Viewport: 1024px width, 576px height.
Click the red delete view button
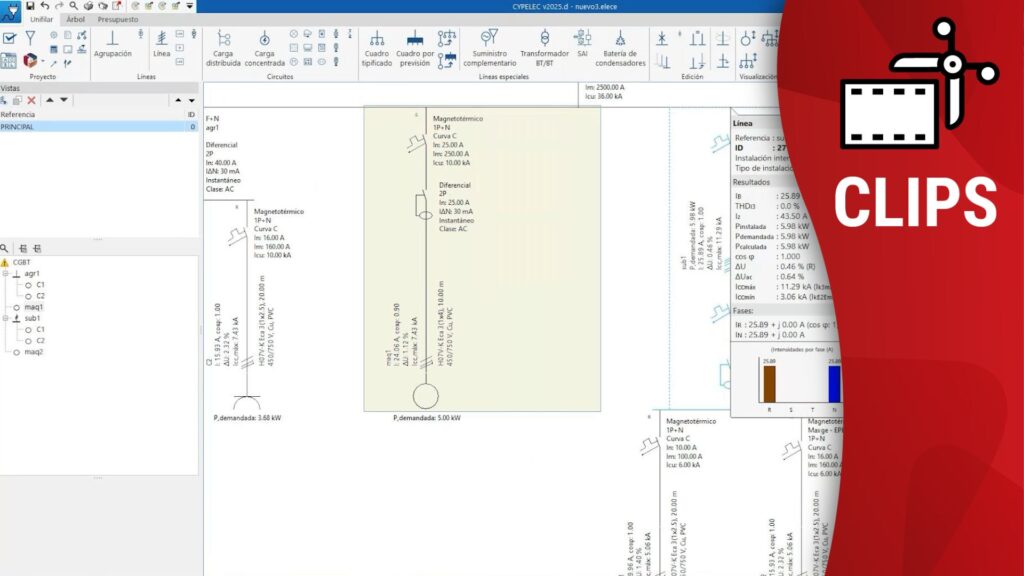pyautogui.click(x=32, y=100)
